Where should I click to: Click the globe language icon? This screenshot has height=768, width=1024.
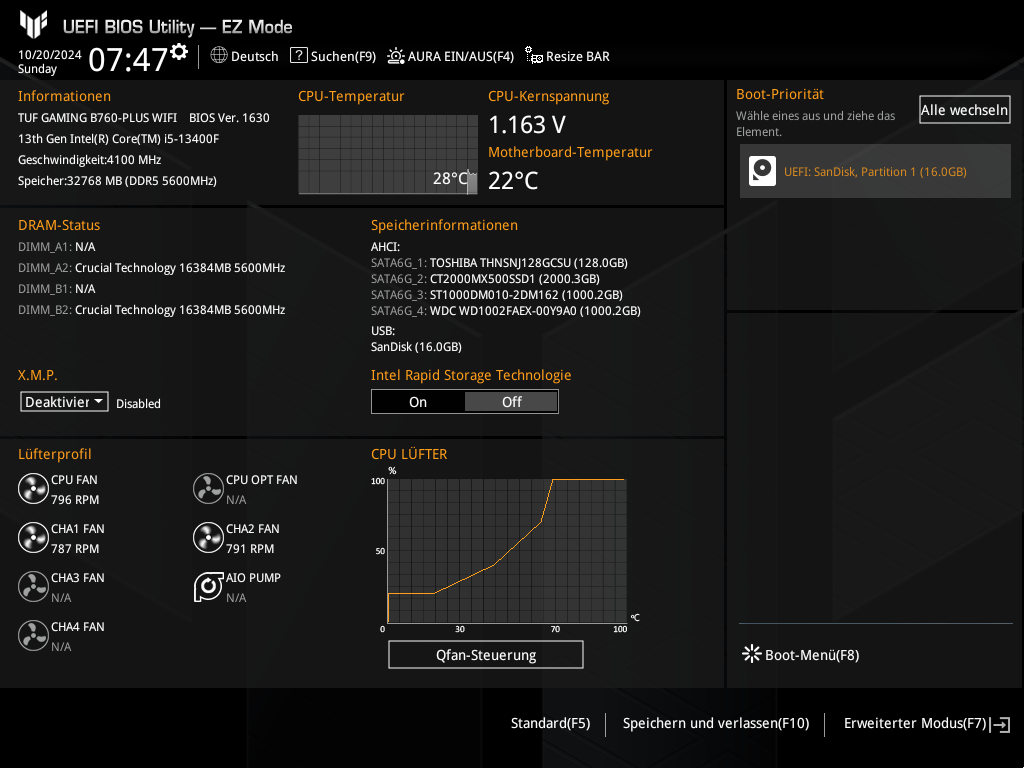[x=219, y=56]
